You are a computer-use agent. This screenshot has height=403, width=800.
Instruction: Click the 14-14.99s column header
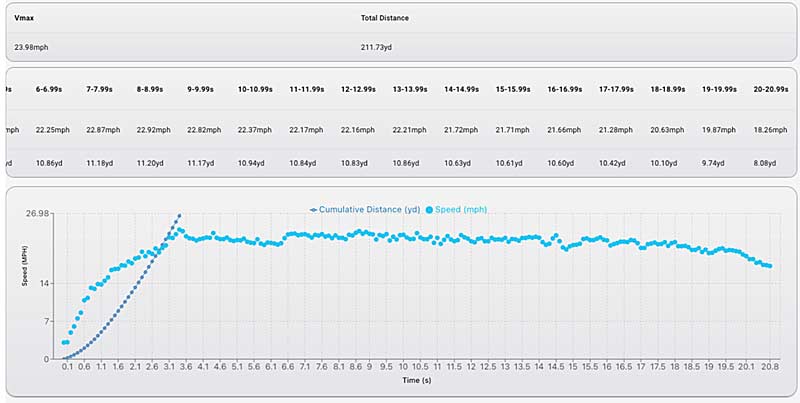tap(461, 89)
